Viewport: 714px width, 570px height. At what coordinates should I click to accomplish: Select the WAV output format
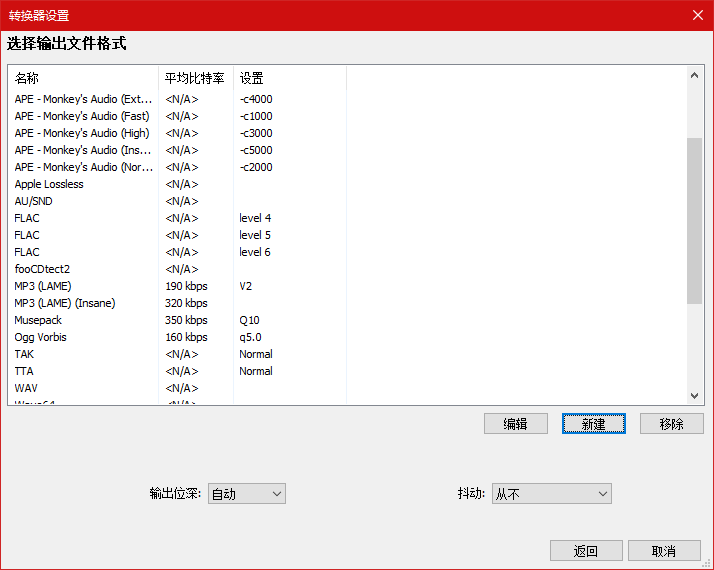tap(26, 388)
